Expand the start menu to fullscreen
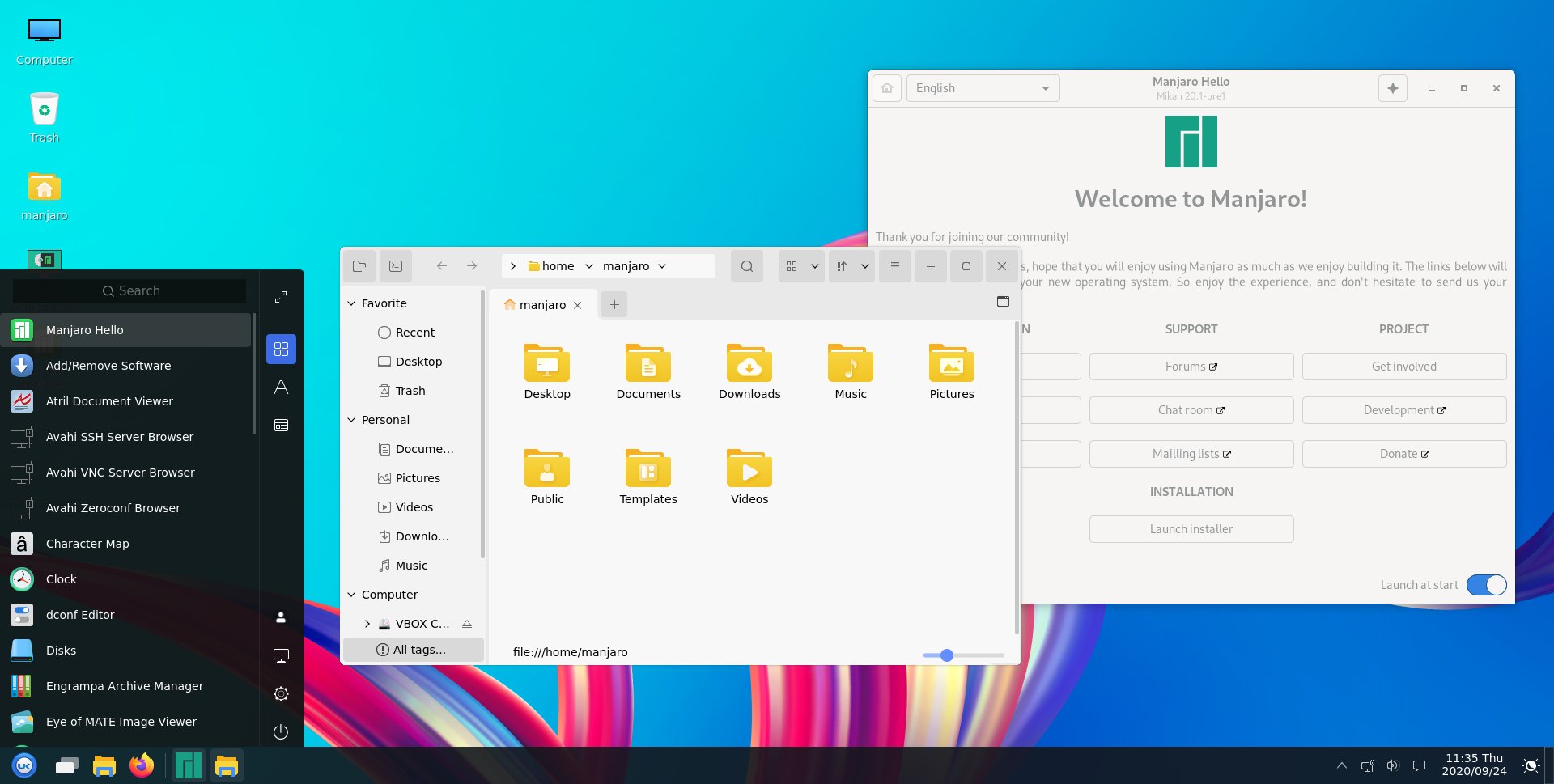Image resolution: width=1554 pixels, height=784 pixels. point(281,297)
